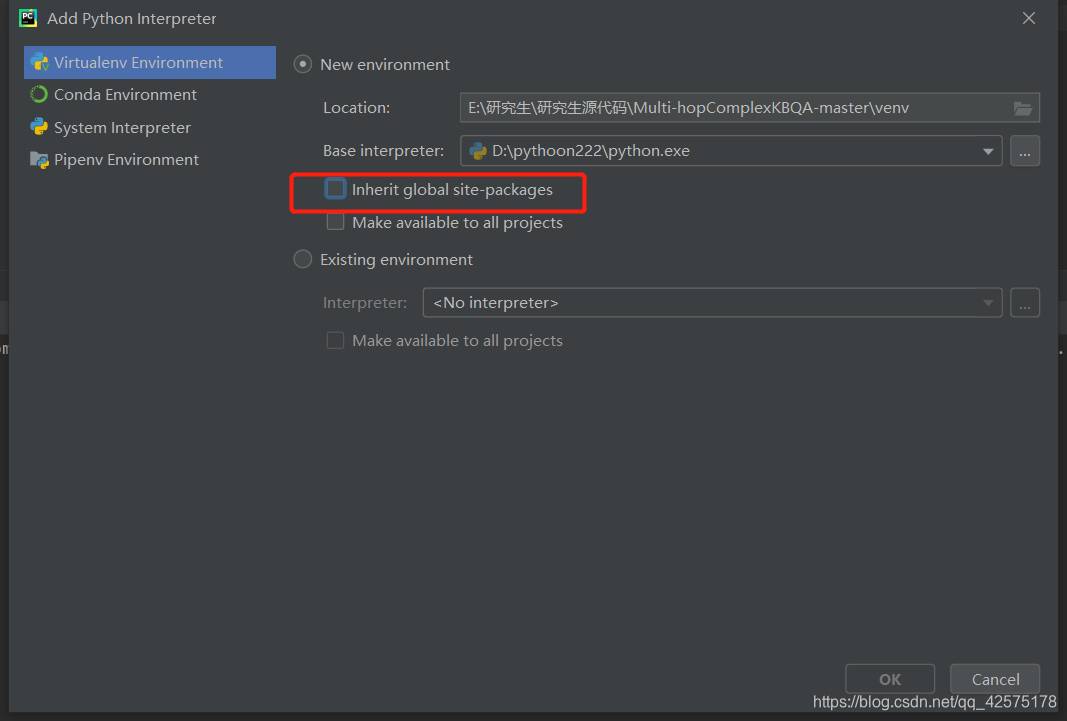1067x721 pixels.
Task: Click the D:\pythoon222\python.exe path combo box
Action: (x=731, y=151)
